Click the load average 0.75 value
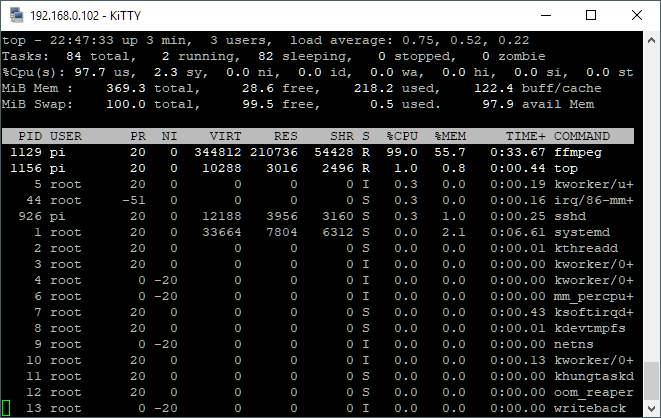 pyautogui.click(x=418, y=40)
